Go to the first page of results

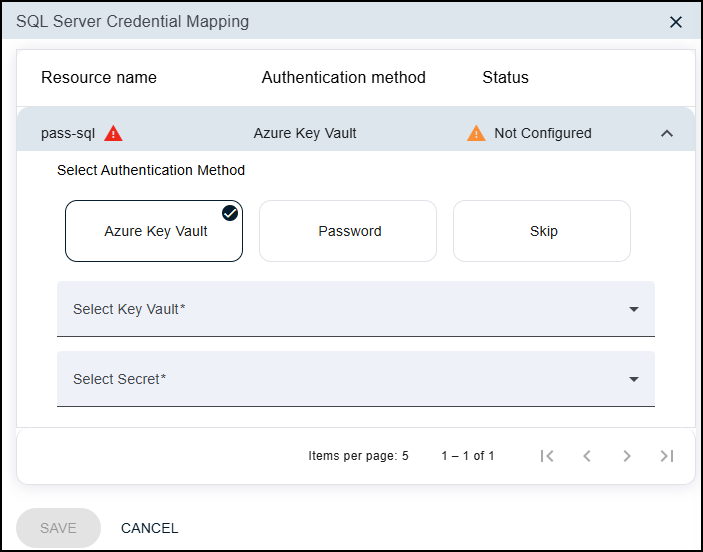(x=547, y=456)
